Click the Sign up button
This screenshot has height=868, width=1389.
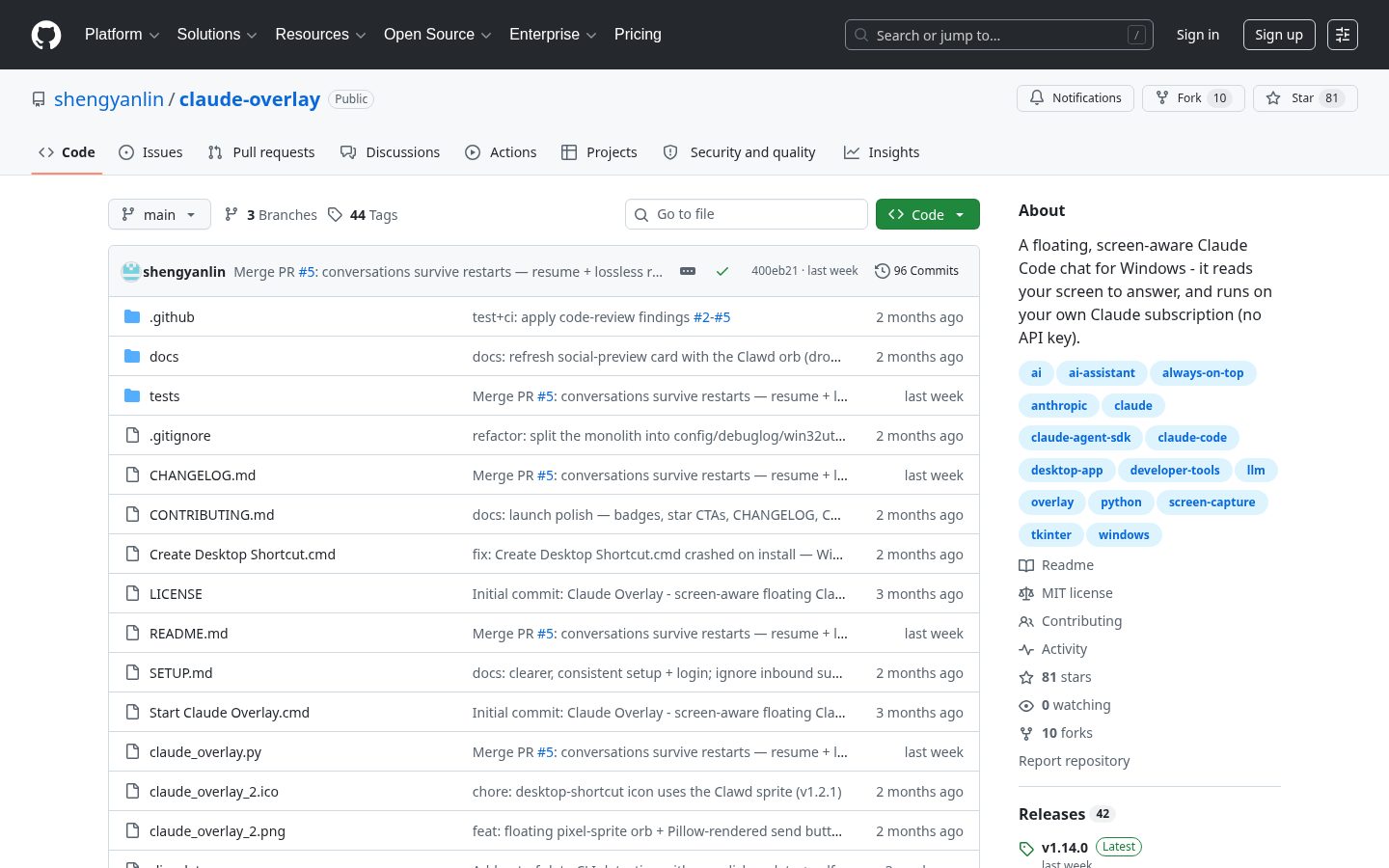[x=1279, y=35]
